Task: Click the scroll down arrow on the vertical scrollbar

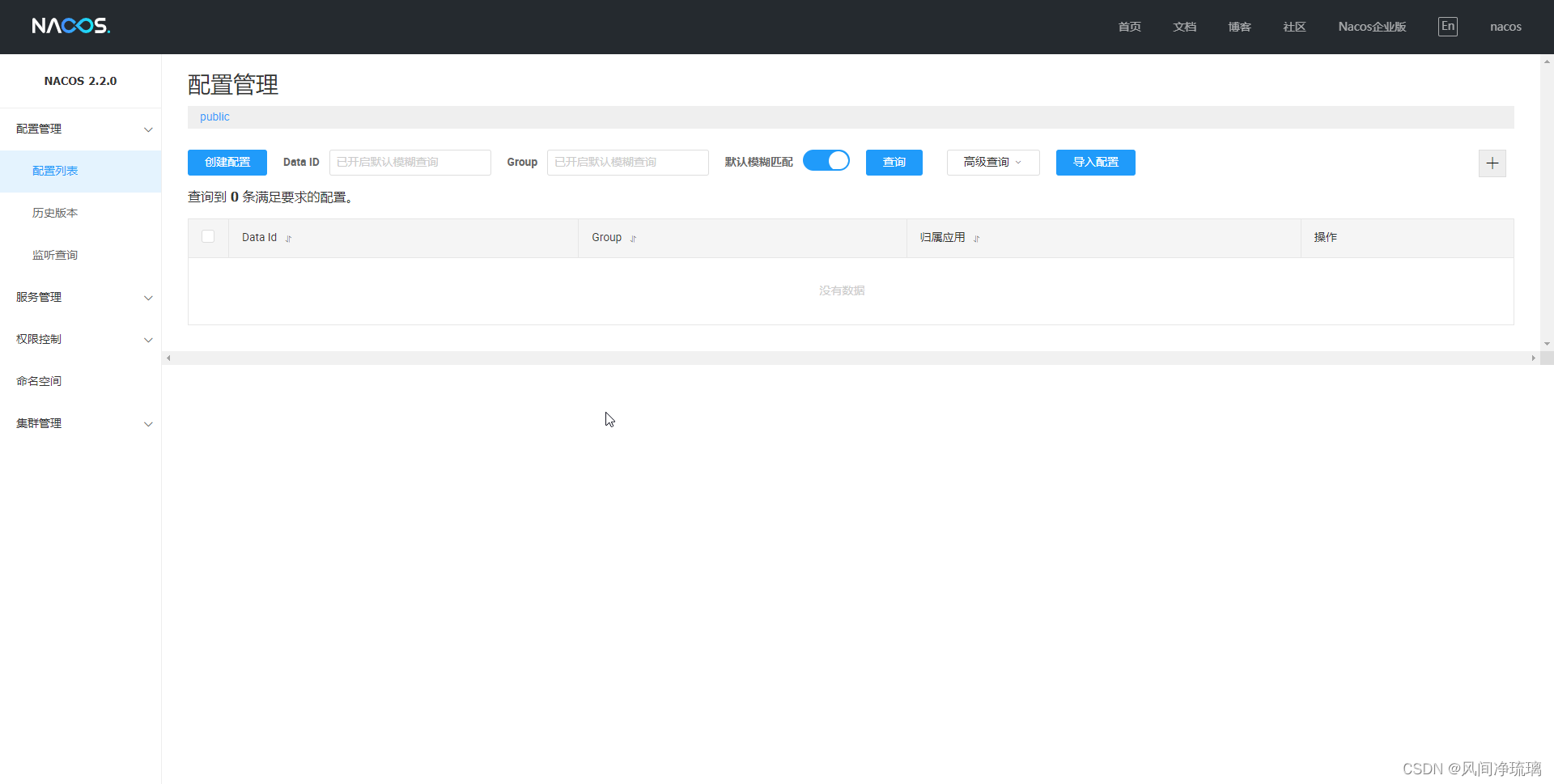Action: point(1547,344)
